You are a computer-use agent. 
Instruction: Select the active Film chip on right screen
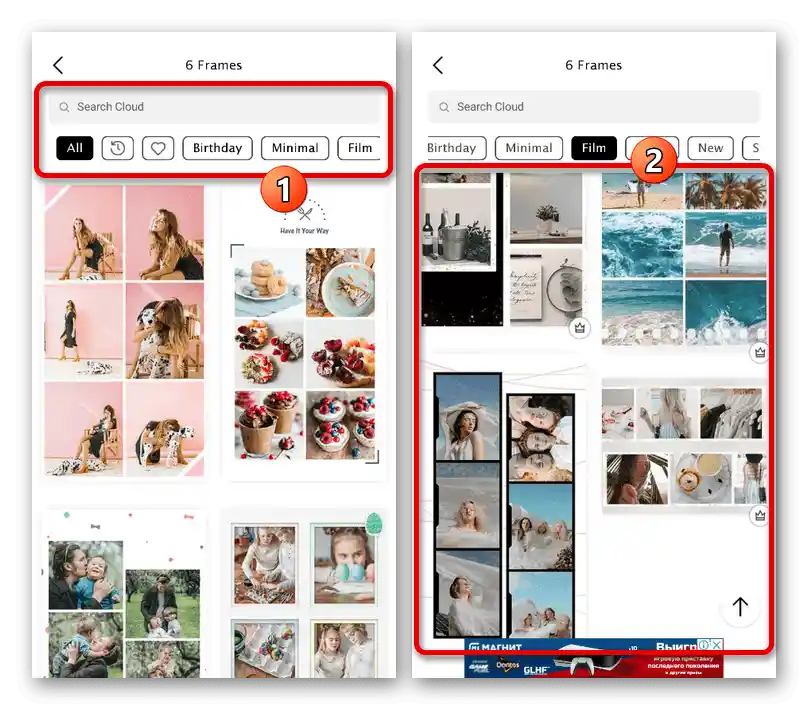594,148
